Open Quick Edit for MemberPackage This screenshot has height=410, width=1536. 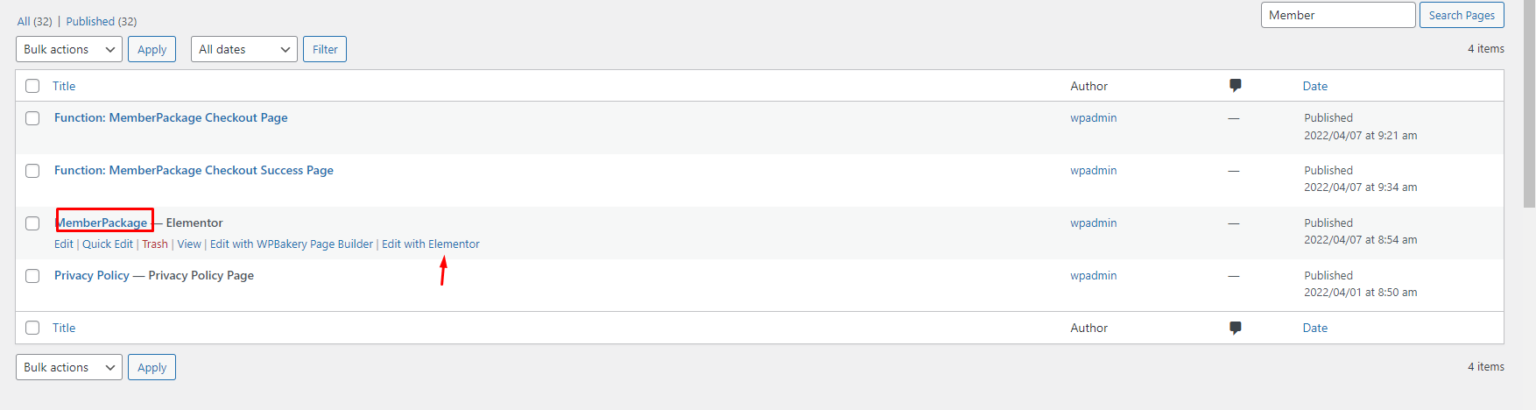(107, 244)
